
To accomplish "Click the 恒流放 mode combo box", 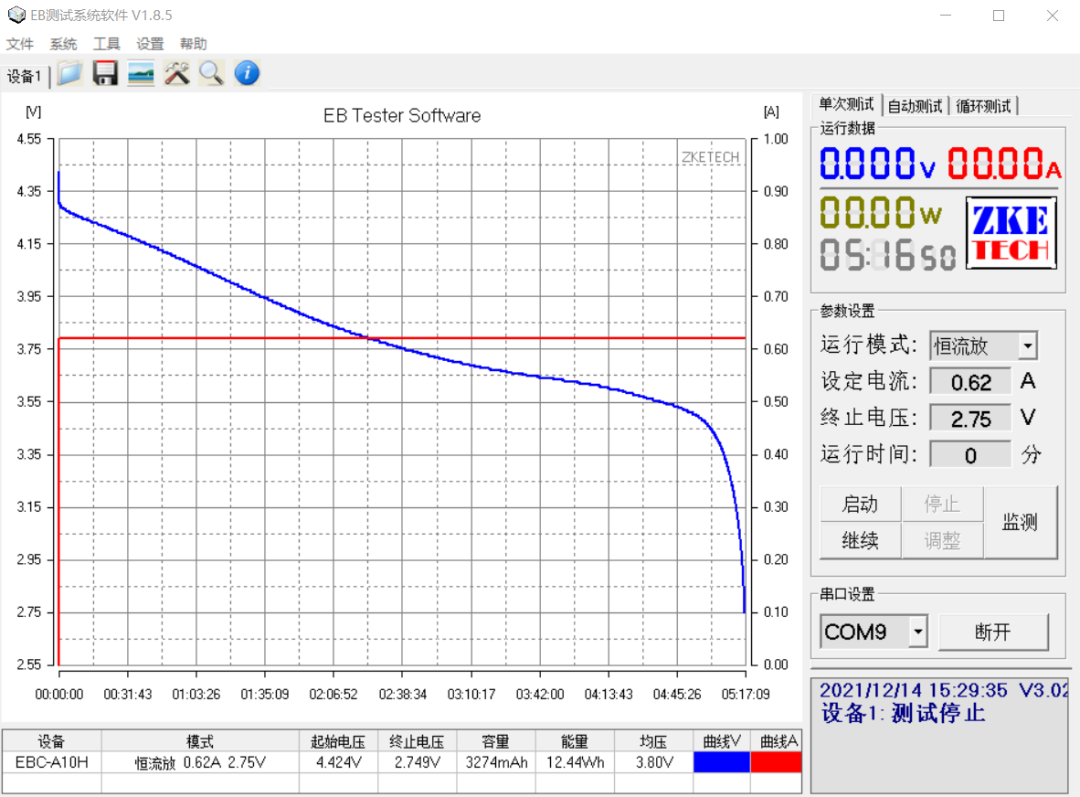I will pyautogui.click(x=983, y=346).
